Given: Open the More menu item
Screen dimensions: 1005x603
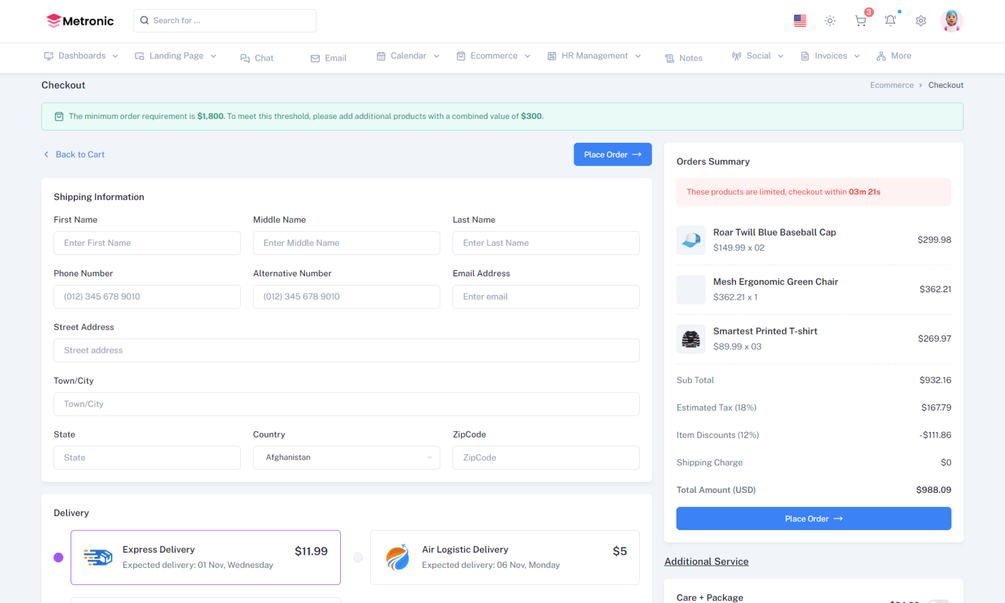Looking at the screenshot, I should [894, 56].
